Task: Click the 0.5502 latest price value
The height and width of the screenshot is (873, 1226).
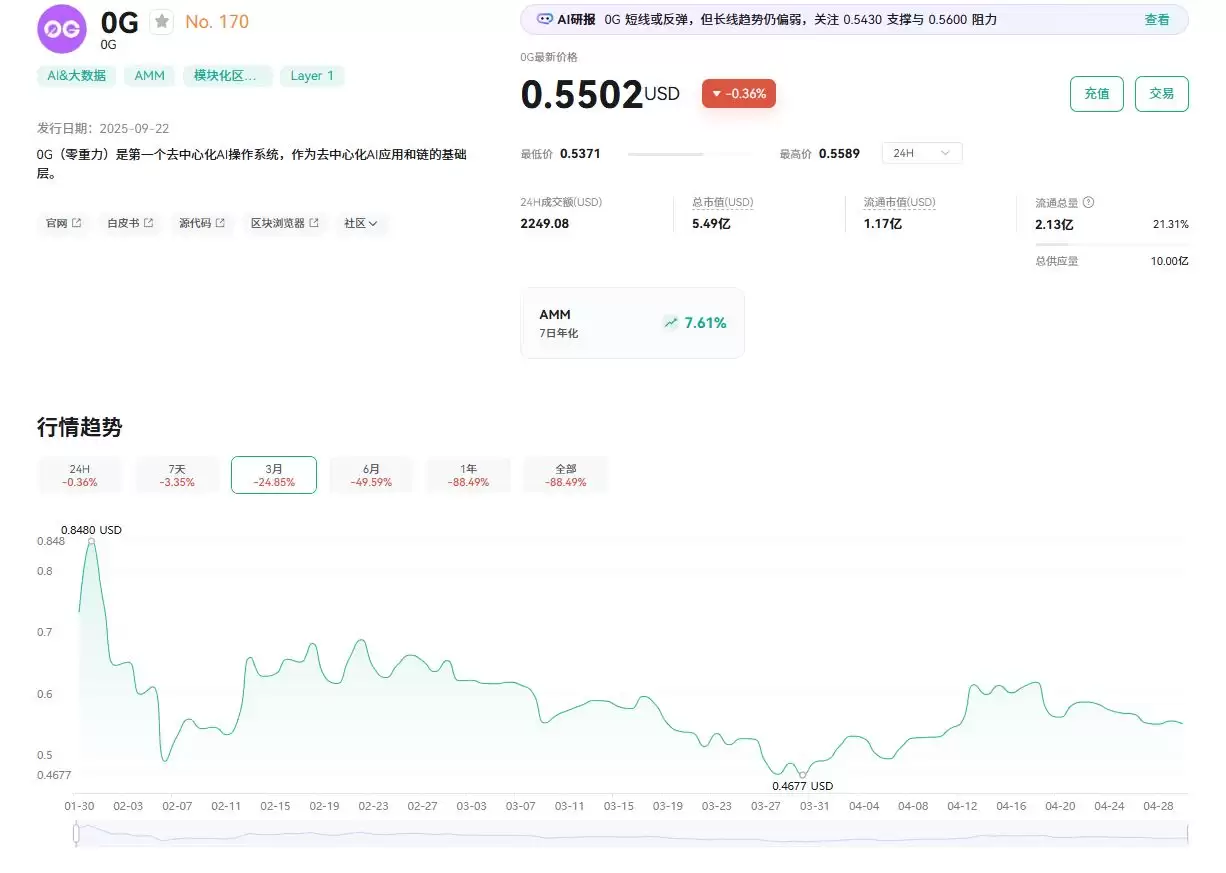Action: (582, 94)
